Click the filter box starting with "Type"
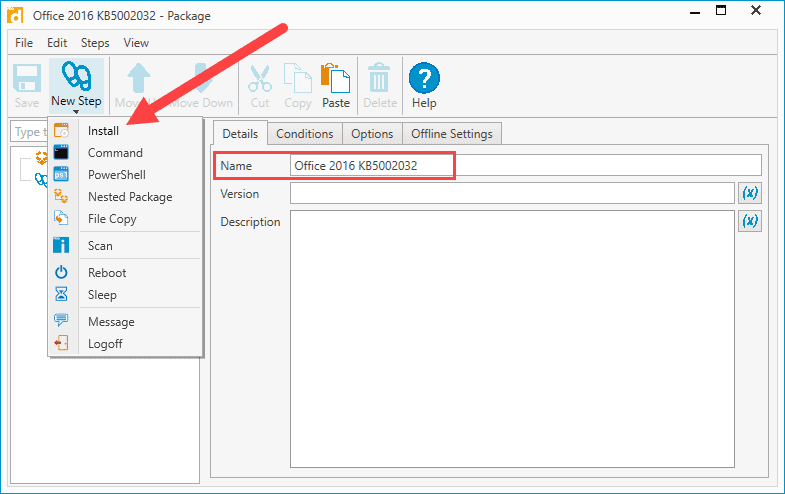 30,132
